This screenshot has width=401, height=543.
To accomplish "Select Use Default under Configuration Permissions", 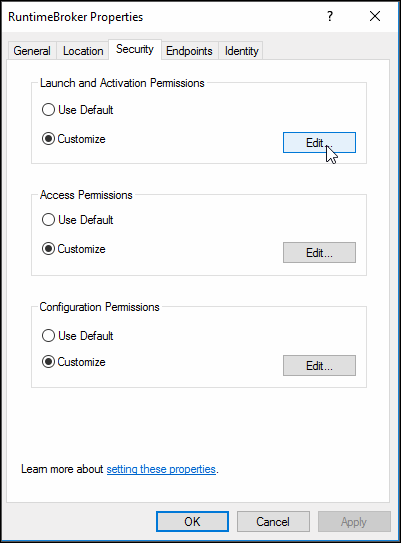I will coord(78,336).
